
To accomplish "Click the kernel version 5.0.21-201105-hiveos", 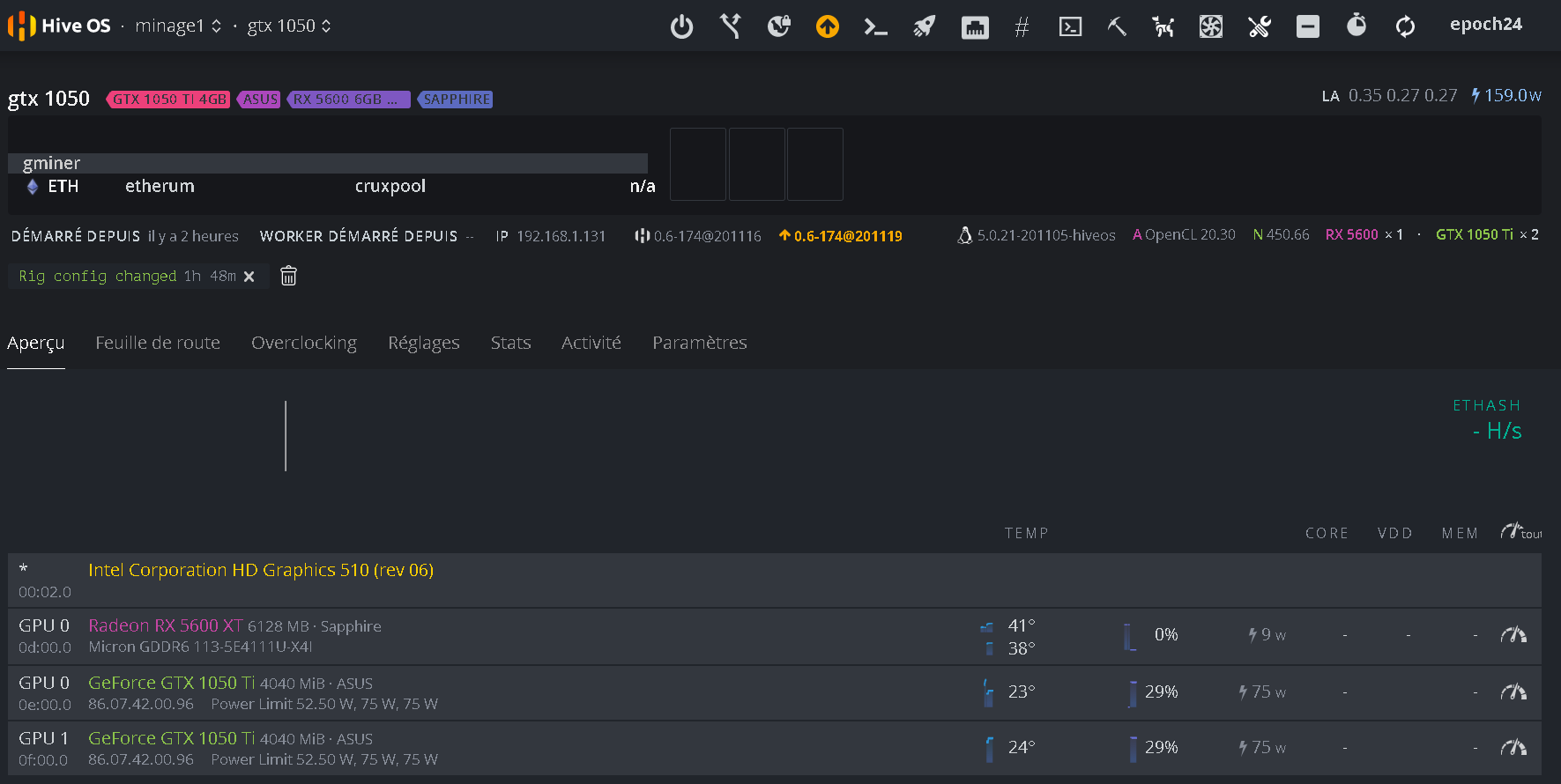I will coord(1037,235).
